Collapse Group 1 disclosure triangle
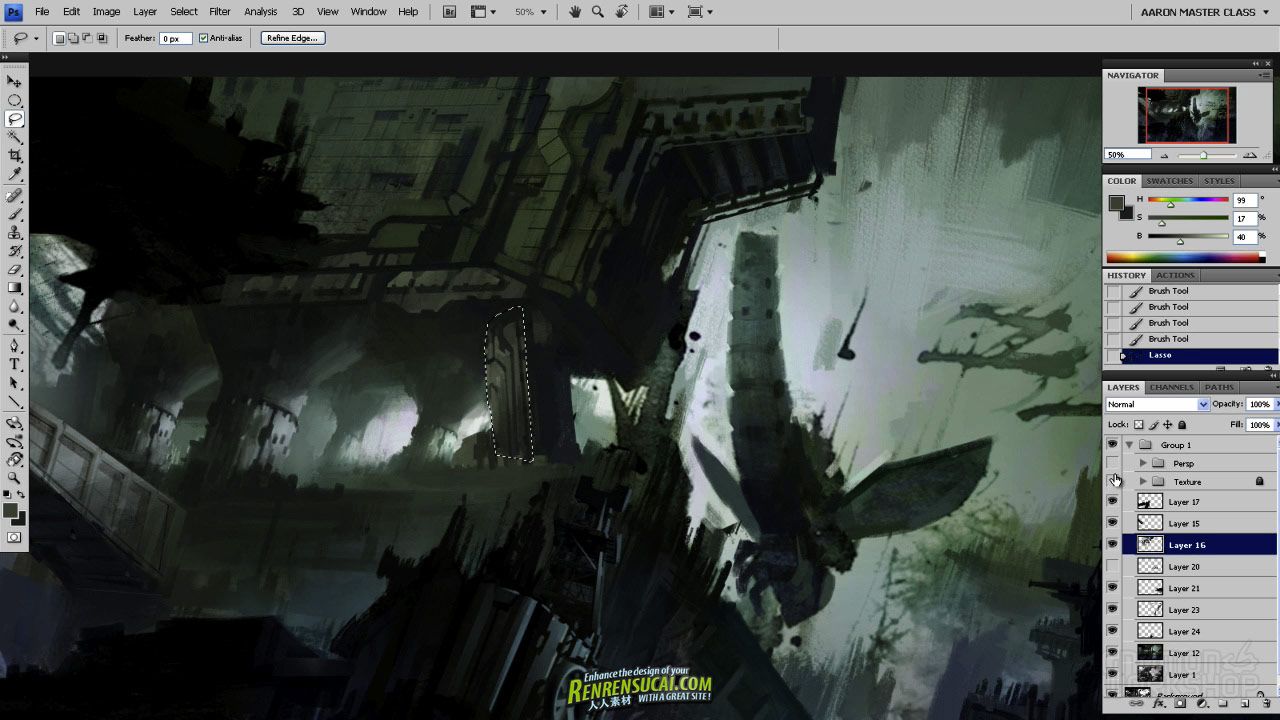Image resolution: width=1280 pixels, height=720 pixels. click(x=1129, y=445)
